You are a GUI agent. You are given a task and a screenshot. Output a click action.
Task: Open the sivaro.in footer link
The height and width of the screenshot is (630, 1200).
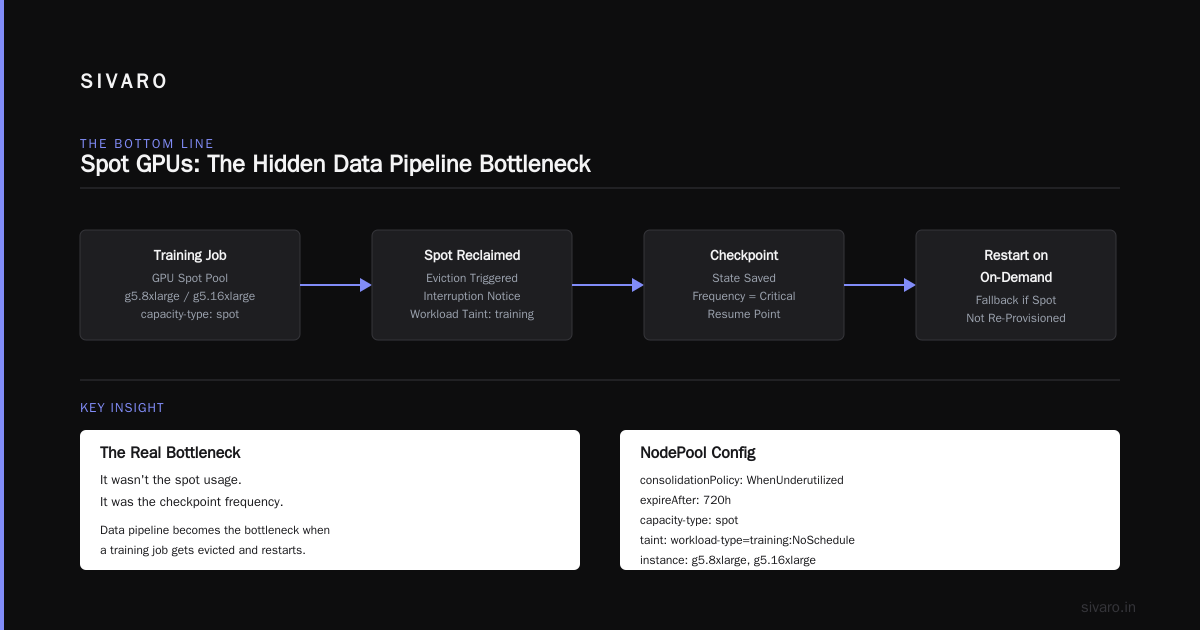[x=1109, y=607]
